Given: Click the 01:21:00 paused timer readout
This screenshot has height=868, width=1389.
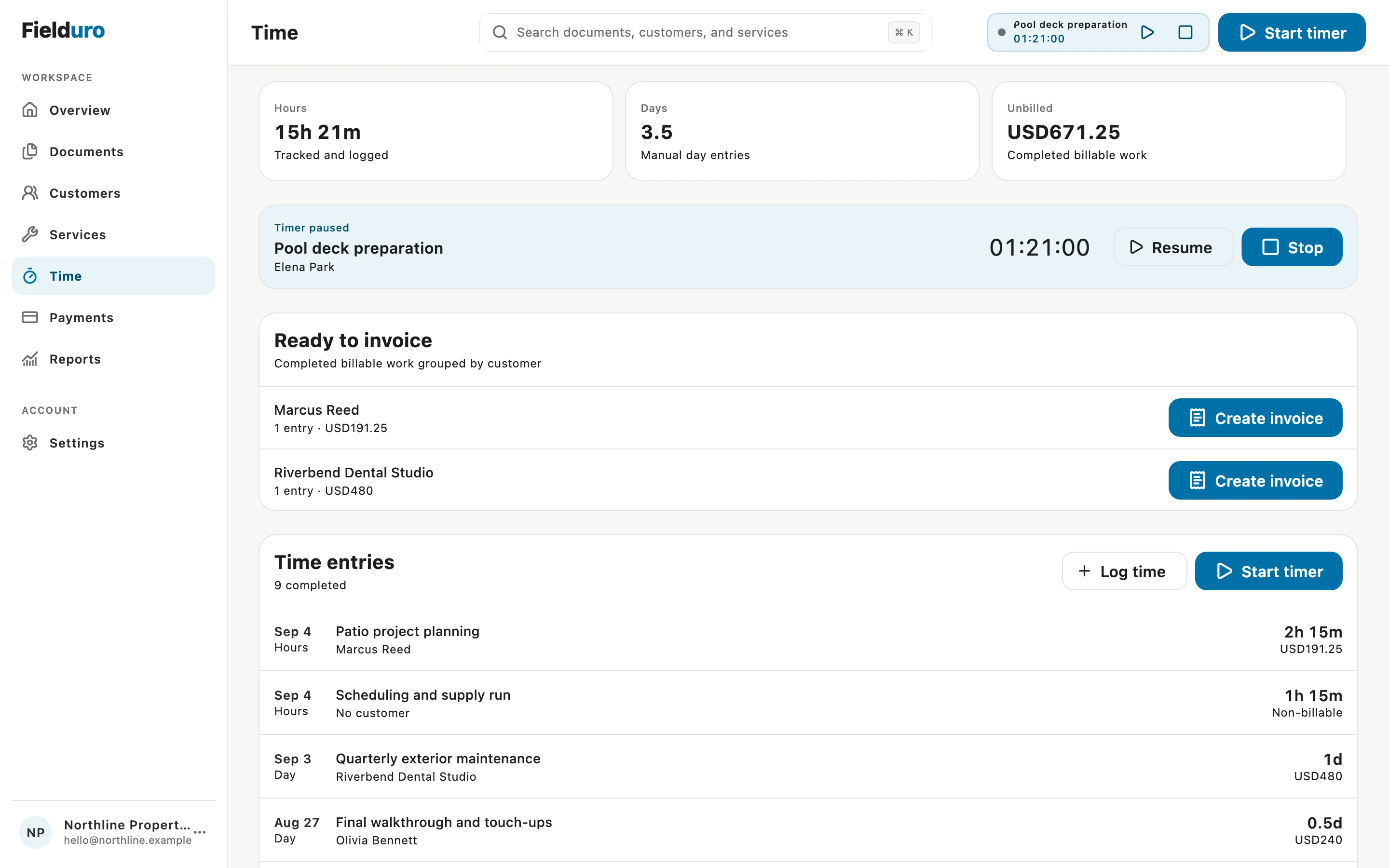Looking at the screenshot, I should pos(1039,247).
